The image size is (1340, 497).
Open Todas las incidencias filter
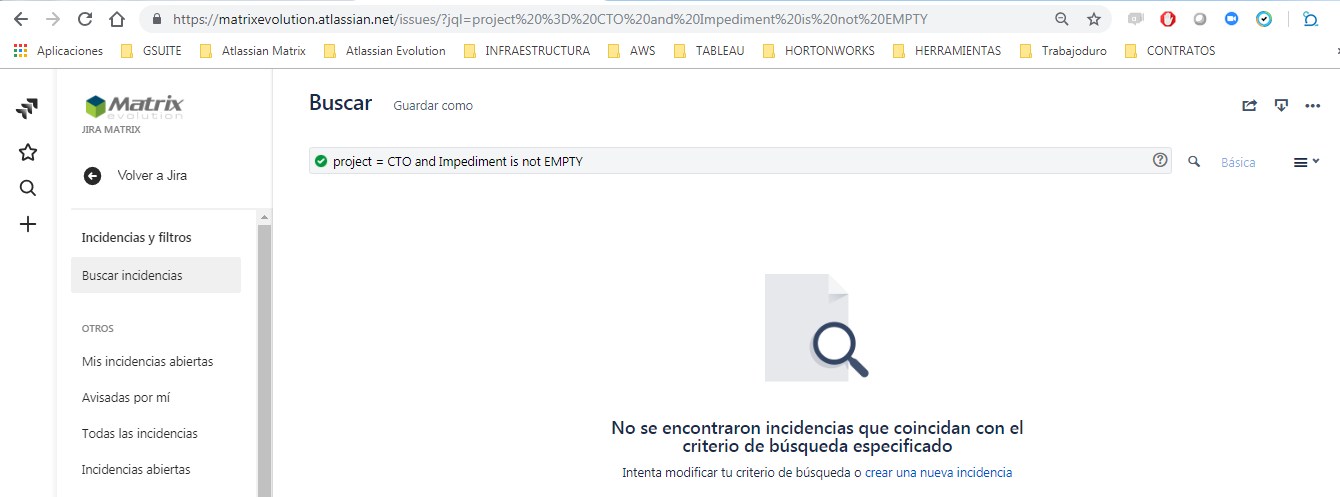tap(140, 433)
